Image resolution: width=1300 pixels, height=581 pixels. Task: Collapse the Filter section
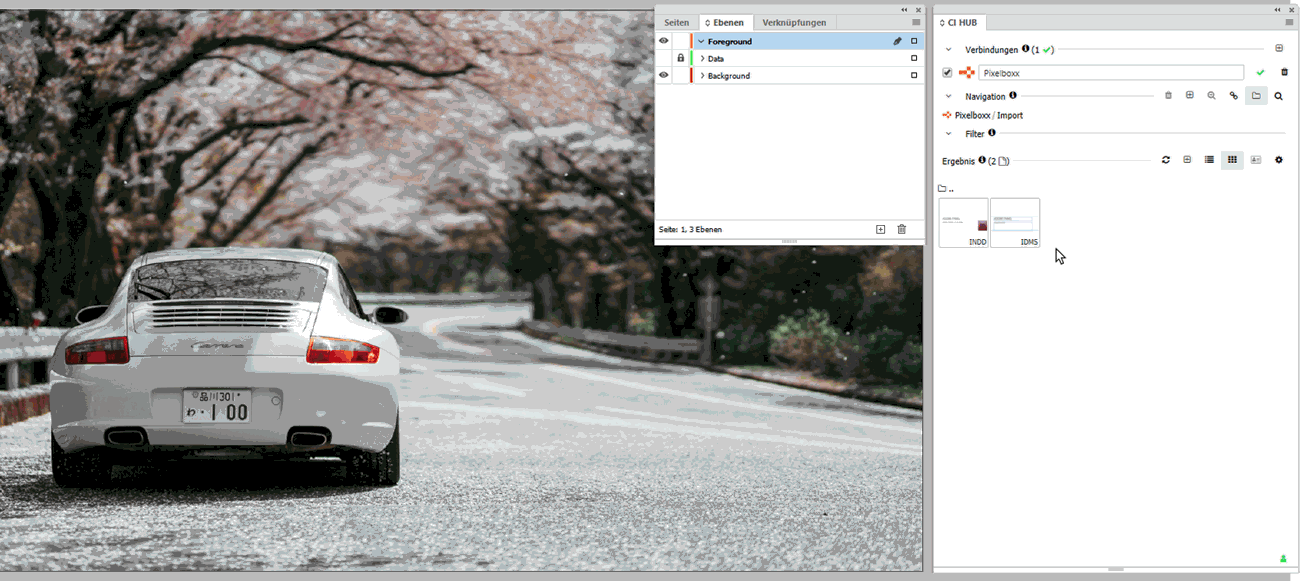coord(948,133)
